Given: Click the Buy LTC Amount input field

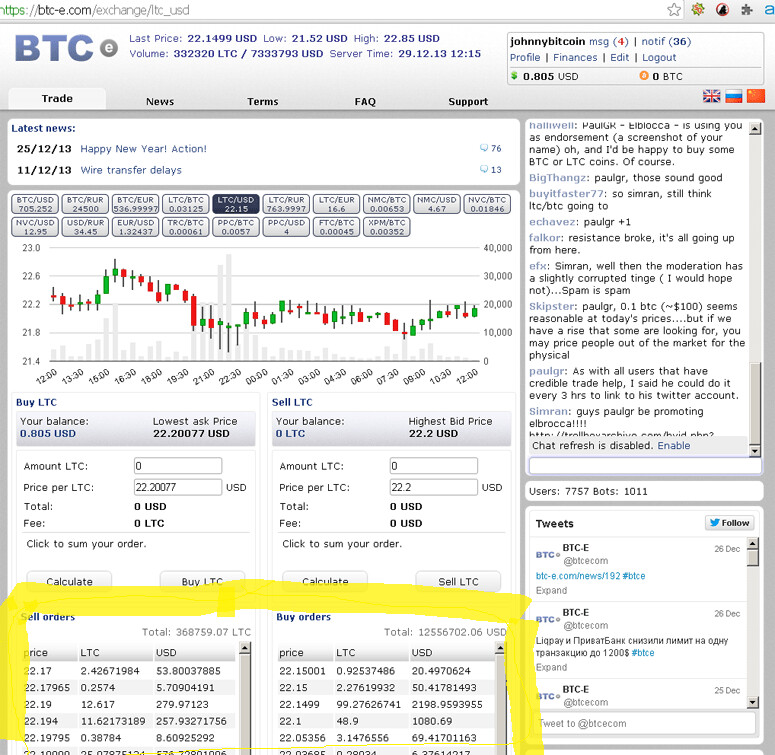Looking at the screenshot, I should point(178,466).
